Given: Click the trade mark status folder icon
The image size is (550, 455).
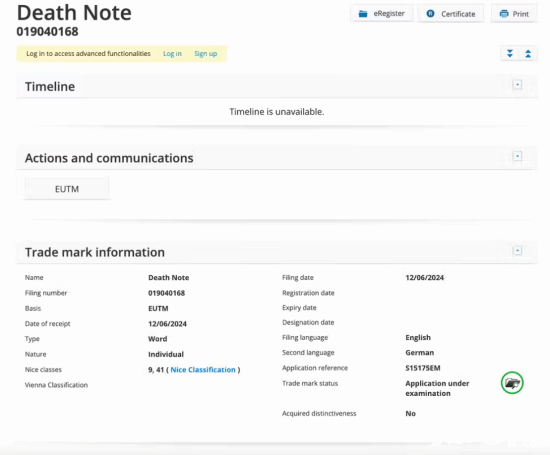Looking at the screenshot, I should tap(512, 383).
